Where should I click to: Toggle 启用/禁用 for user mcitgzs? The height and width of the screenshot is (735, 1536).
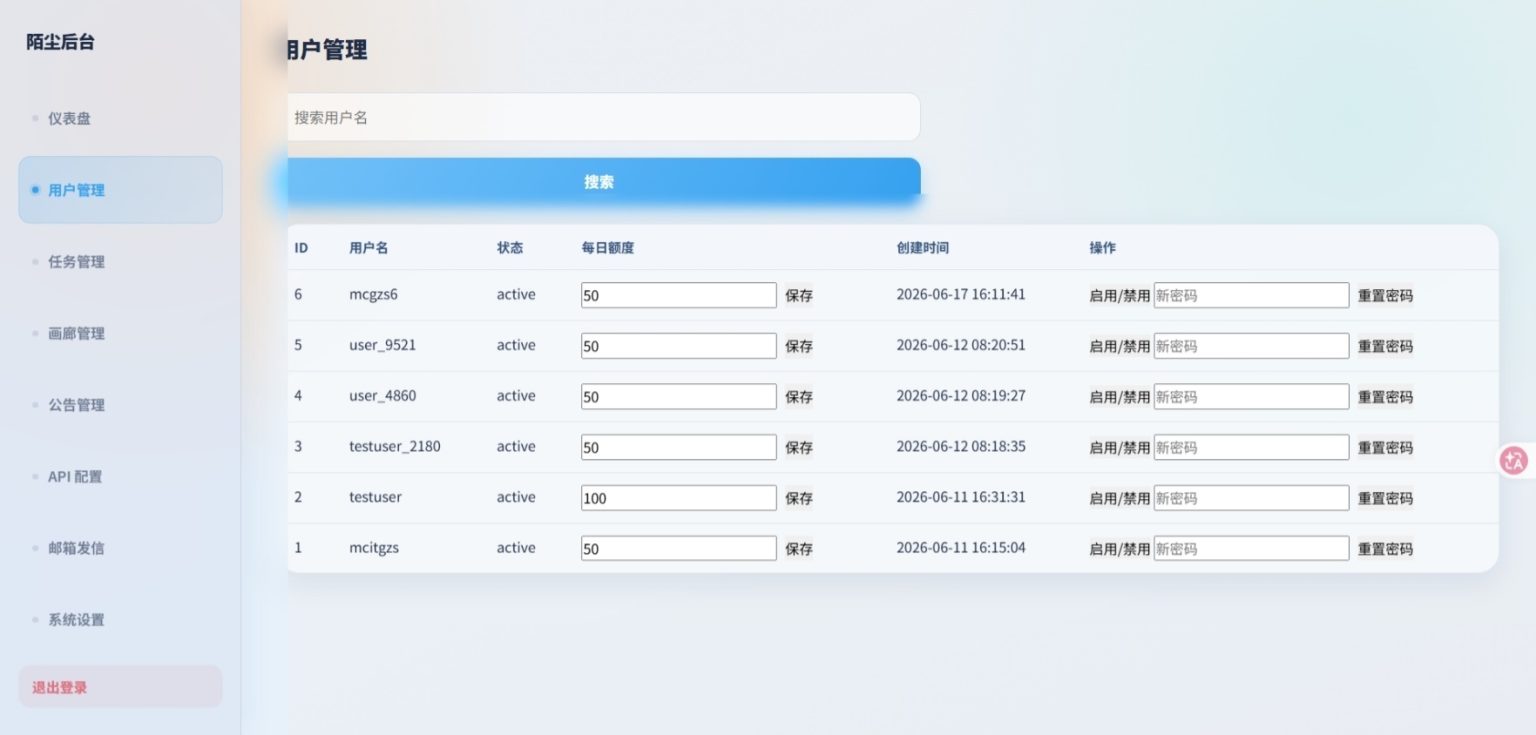(1120, 549)
